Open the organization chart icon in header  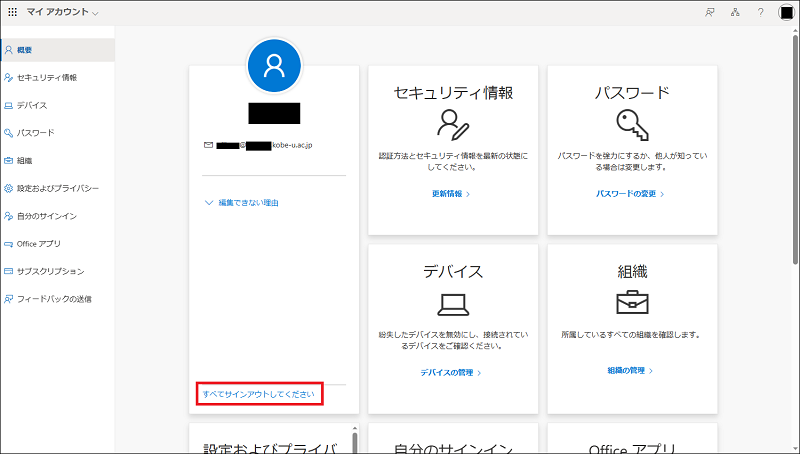(x=735, y=12)
